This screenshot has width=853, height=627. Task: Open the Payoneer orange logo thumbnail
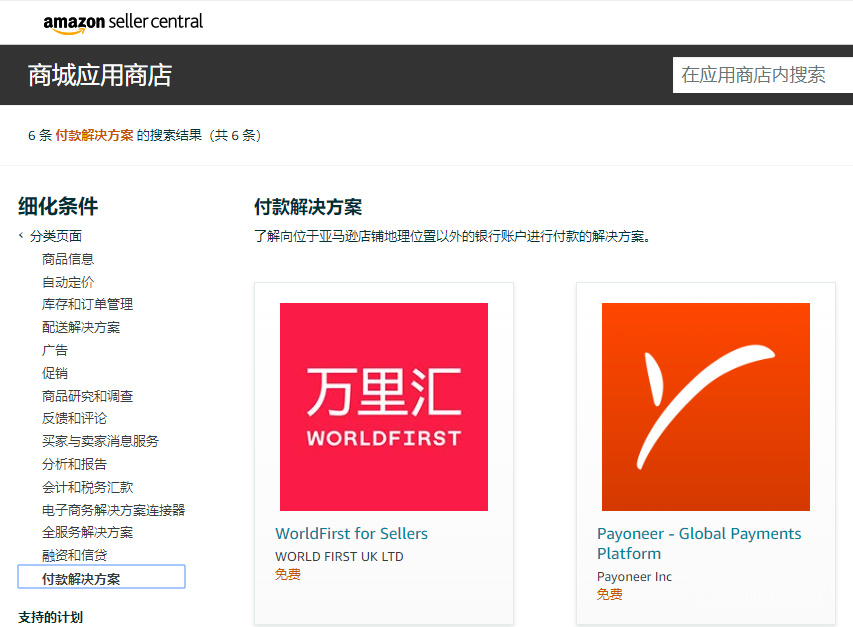706,407
